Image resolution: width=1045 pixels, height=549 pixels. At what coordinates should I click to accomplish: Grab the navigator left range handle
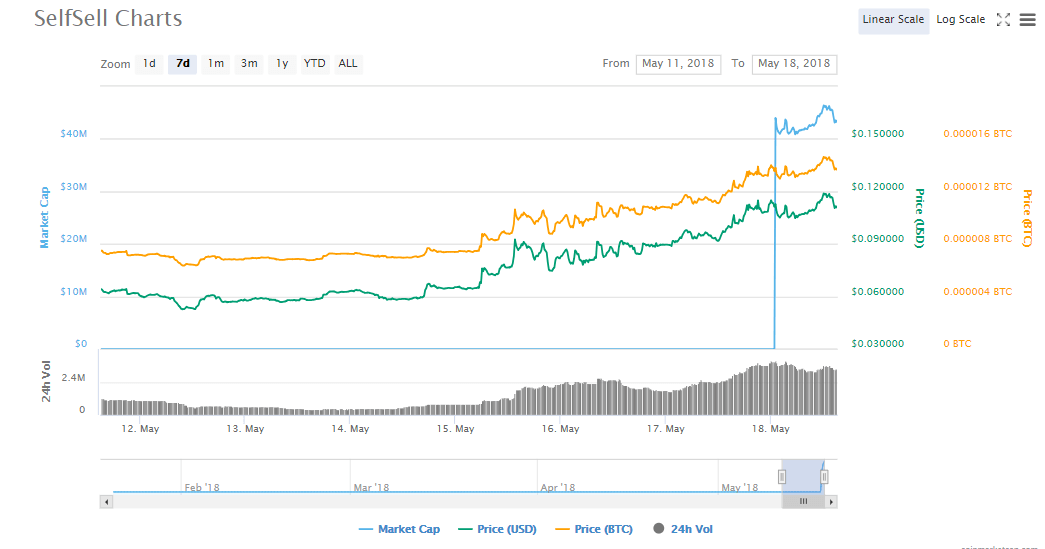tap(782, 477)
